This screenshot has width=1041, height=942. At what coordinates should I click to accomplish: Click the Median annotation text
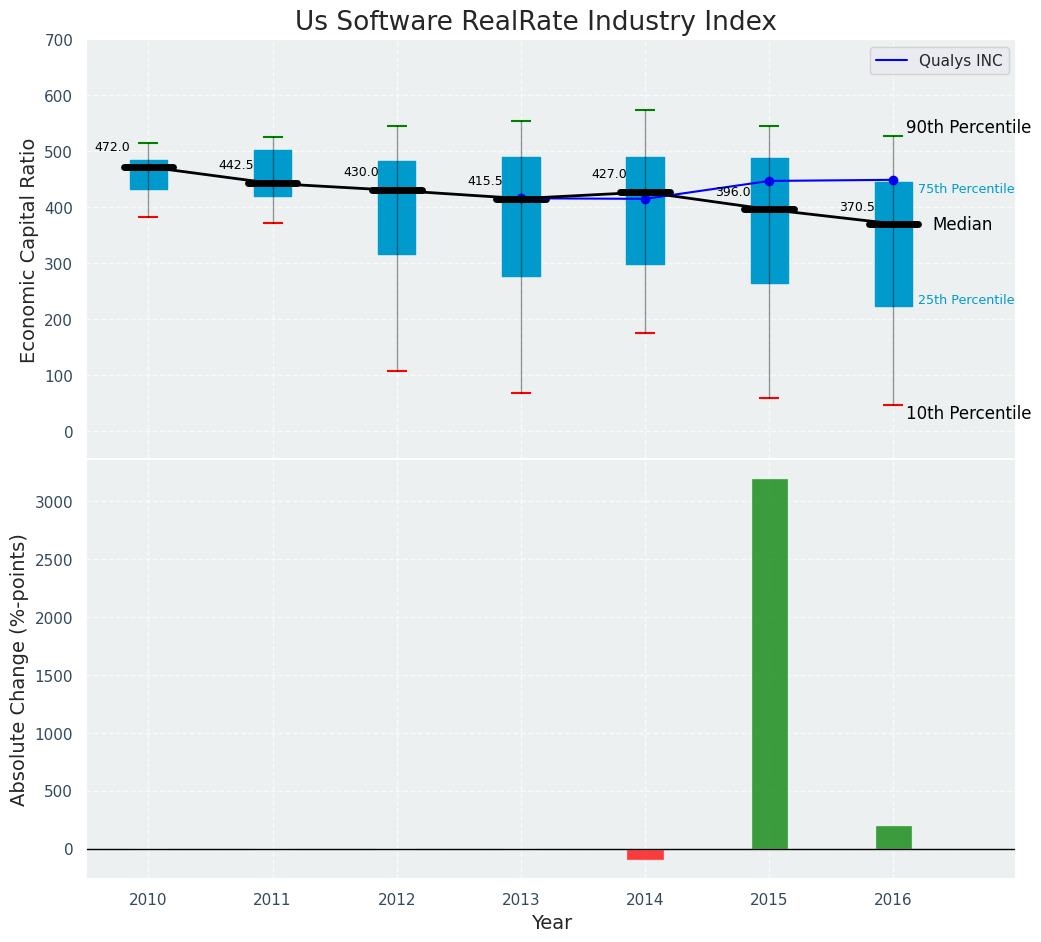[x=962, y=224]
